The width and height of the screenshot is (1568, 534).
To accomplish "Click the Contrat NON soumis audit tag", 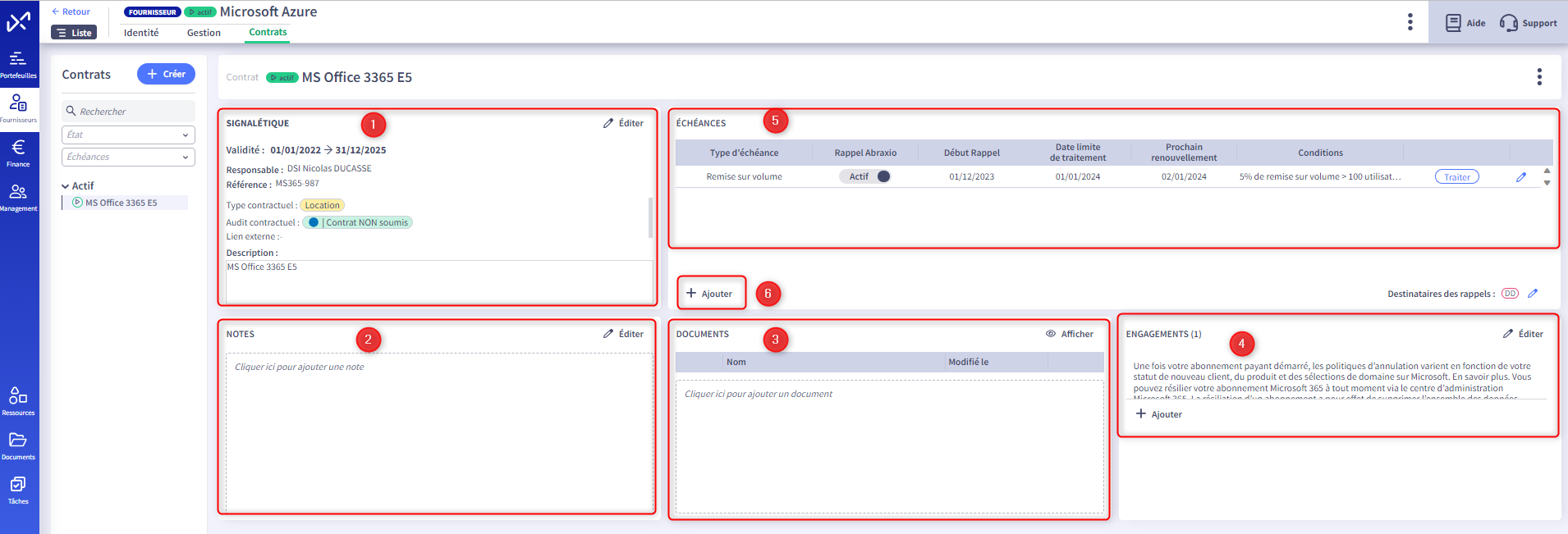I will [x=357, y=222].
